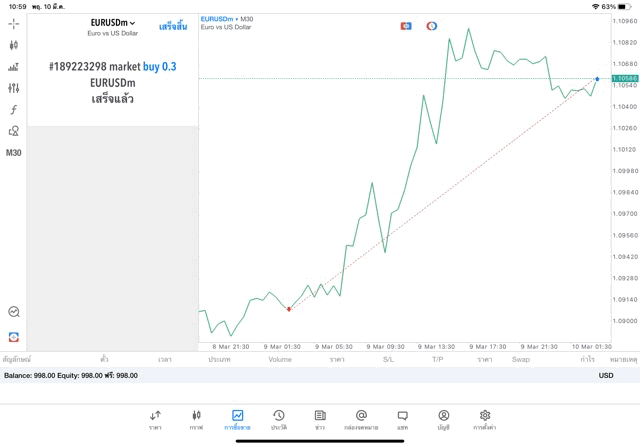Click the สัญลักษณ์ column header

pos(17,360)
